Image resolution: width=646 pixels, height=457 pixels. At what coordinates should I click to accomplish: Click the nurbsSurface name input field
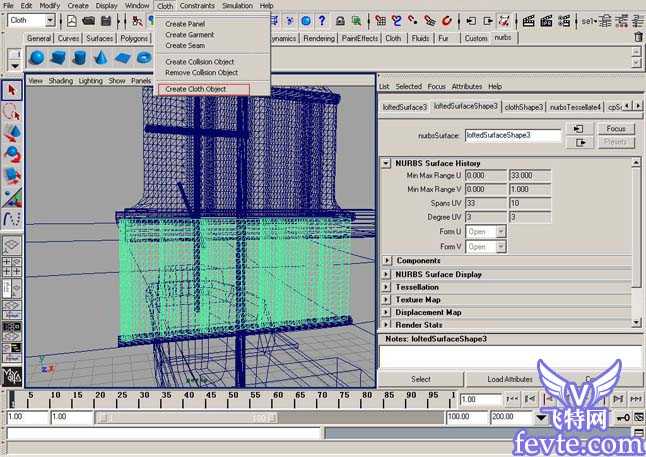point(513,135)
